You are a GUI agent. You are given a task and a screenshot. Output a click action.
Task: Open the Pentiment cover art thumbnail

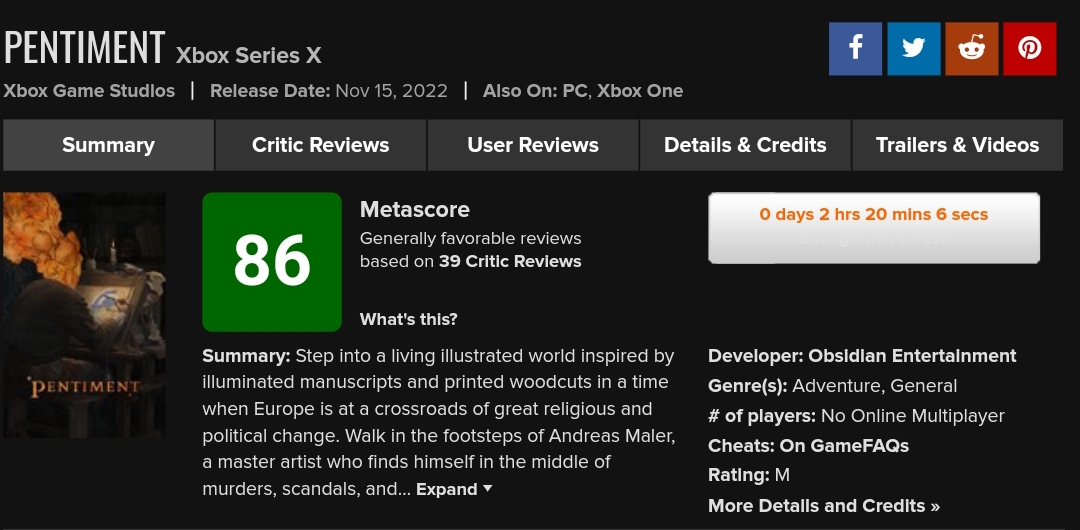pyautogui.click(x=84, y=314)
